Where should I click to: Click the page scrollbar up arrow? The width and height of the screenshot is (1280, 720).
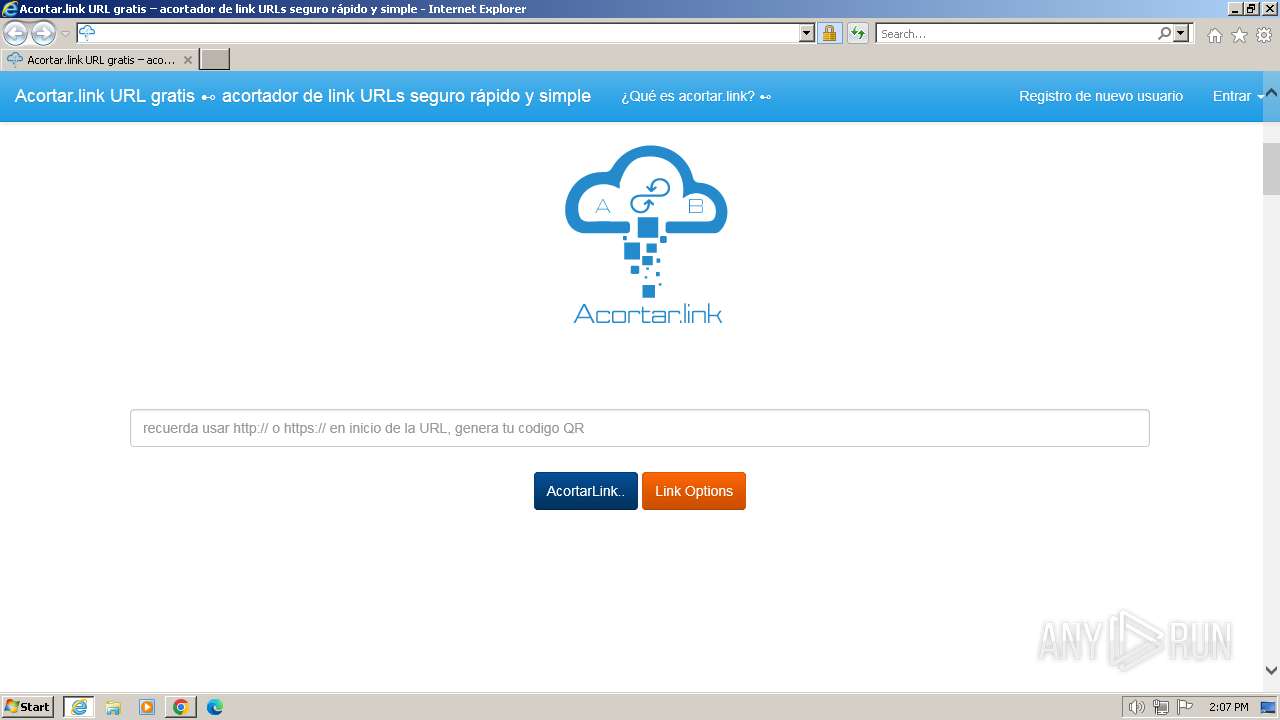pos(1271,93)
